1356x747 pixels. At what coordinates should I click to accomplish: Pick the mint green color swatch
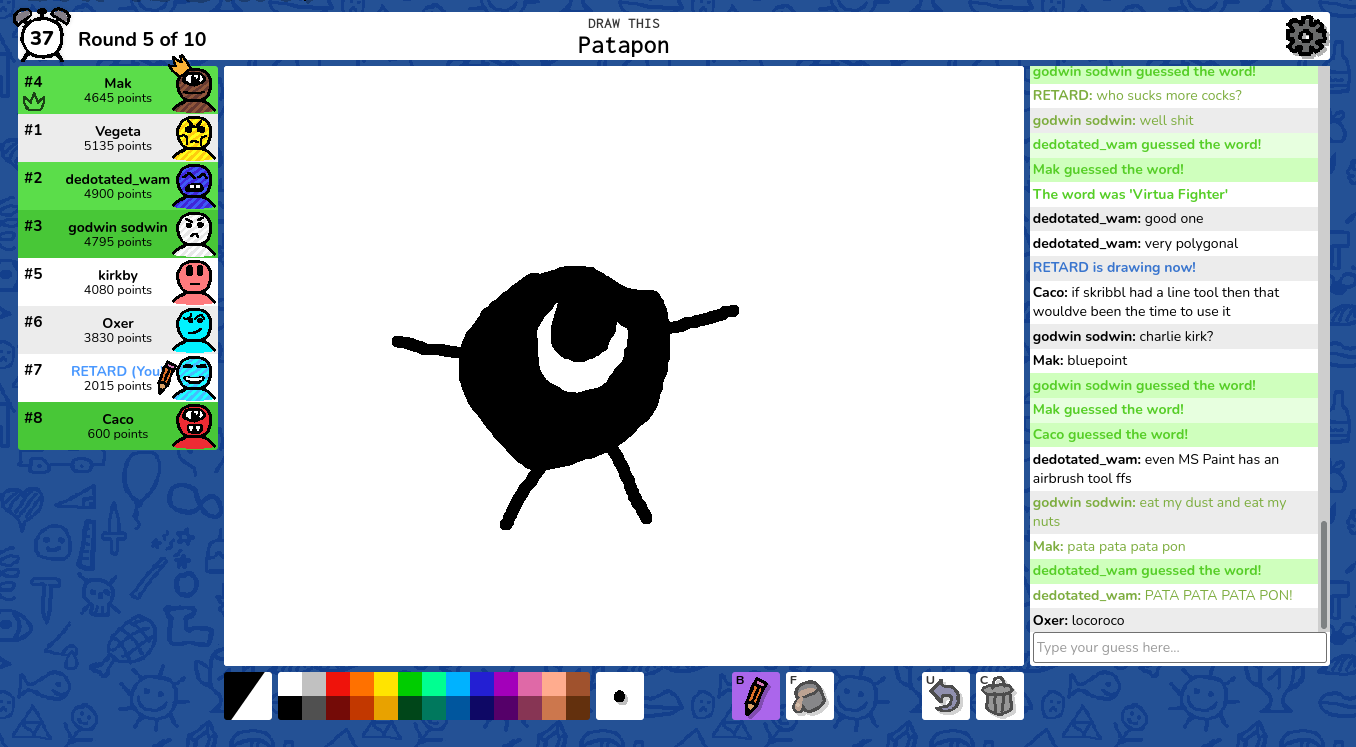point(434,684)
